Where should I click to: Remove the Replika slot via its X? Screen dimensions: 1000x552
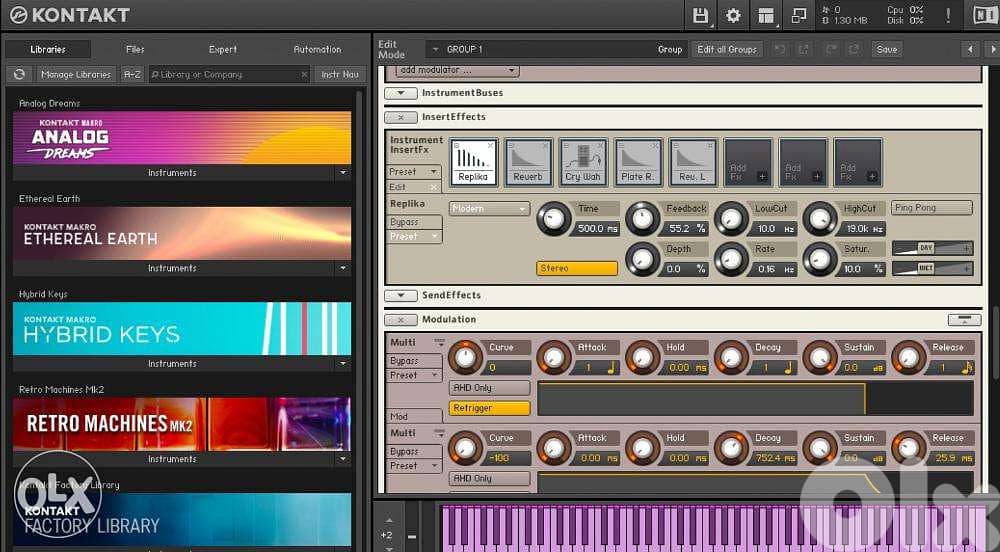pos(490,146)
